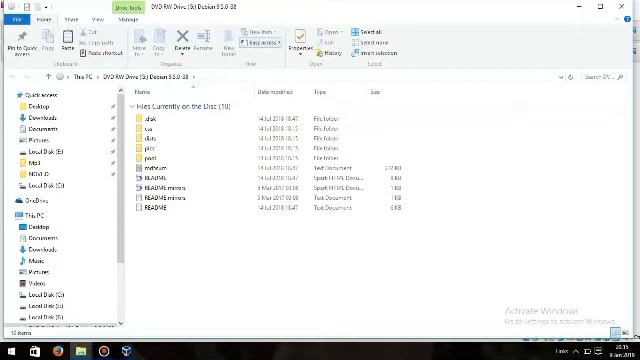Screen dimensions: 640x360
Task: Click Select all in the ribbon
Action: pyautogui.click(x=367, y=32)
